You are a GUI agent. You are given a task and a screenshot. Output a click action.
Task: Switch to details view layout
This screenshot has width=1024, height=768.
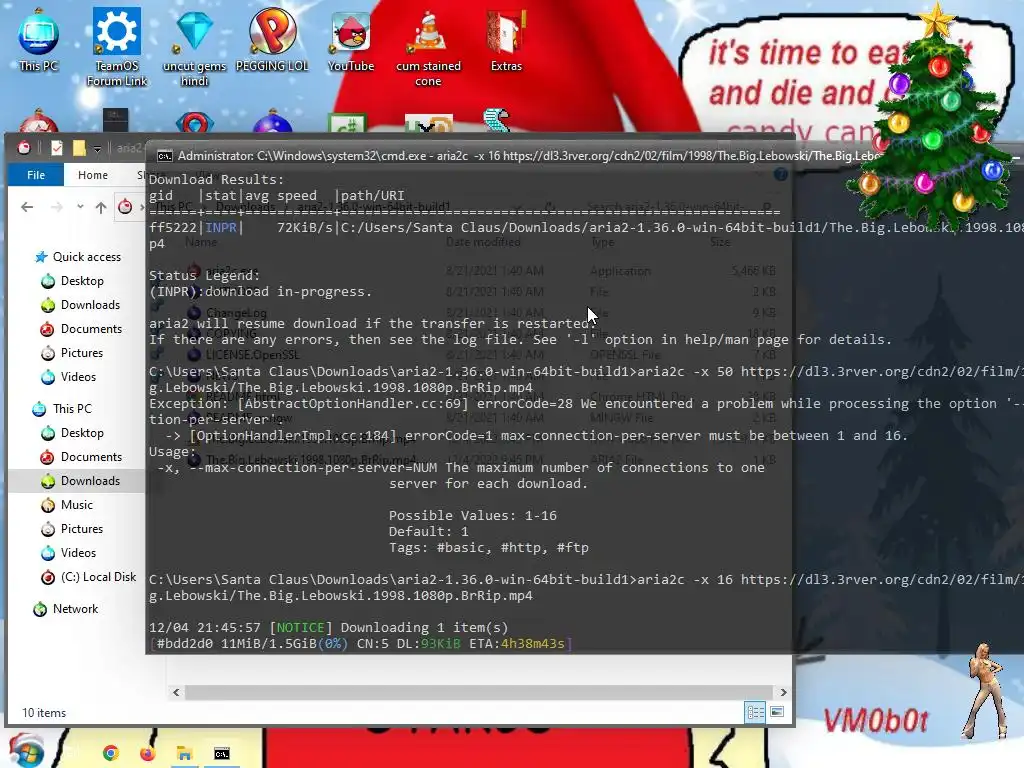pos(756,712)
